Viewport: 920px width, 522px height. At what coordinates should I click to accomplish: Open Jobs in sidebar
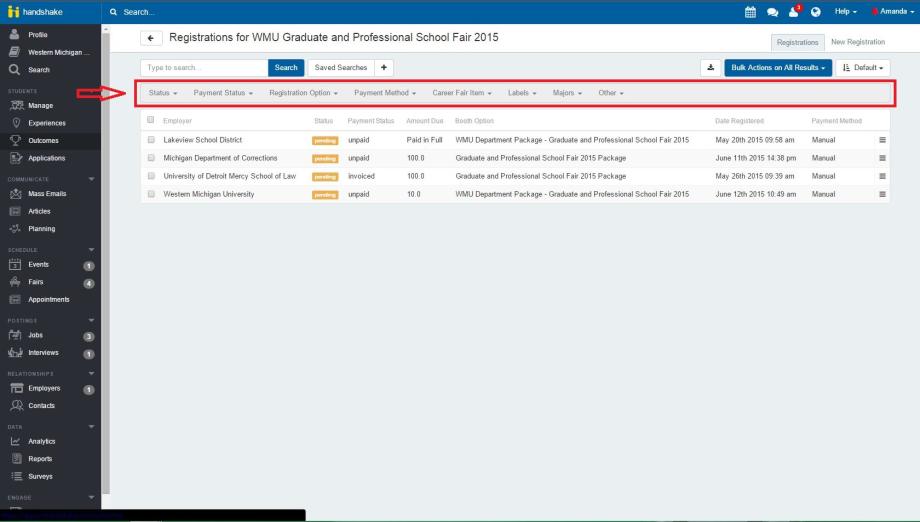point(35,335)
